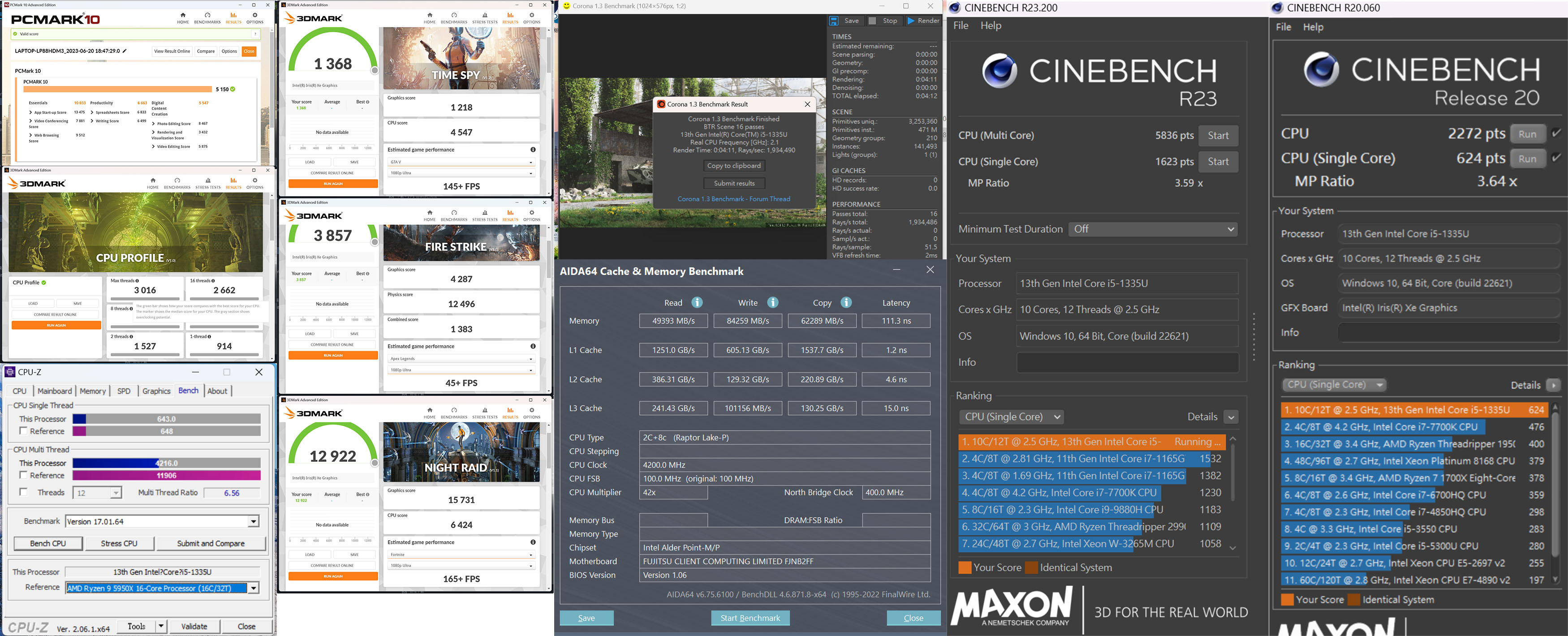Open CPU-Z Reference processor dropdown

[253, 588]
